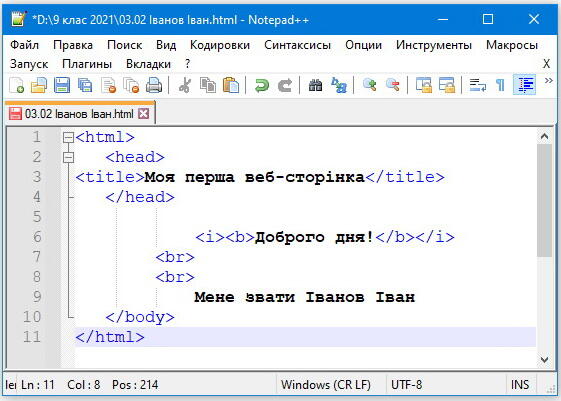Close the document with the menu bar X

tap(546, 64)
